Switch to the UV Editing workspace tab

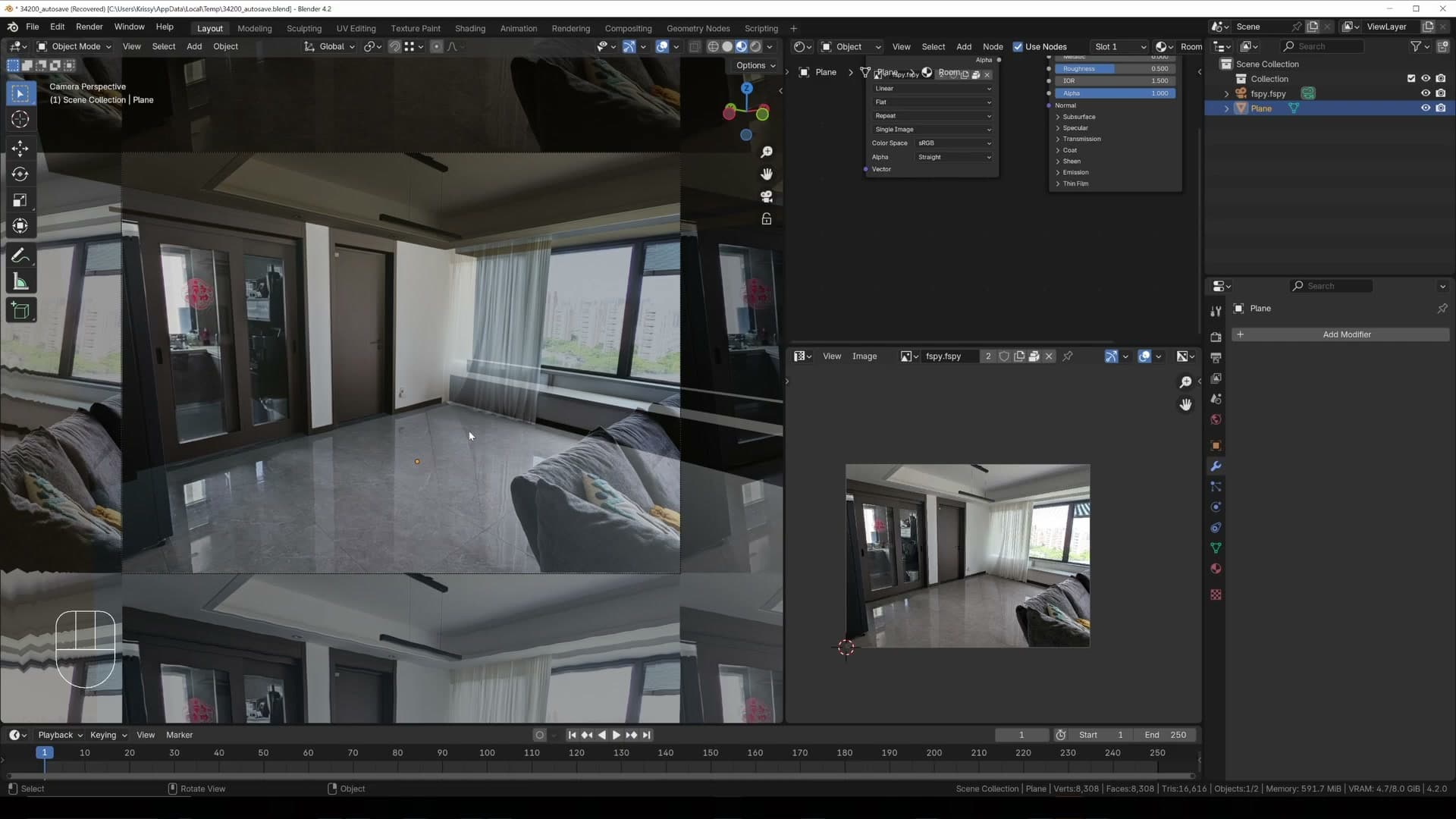[356, 29]
